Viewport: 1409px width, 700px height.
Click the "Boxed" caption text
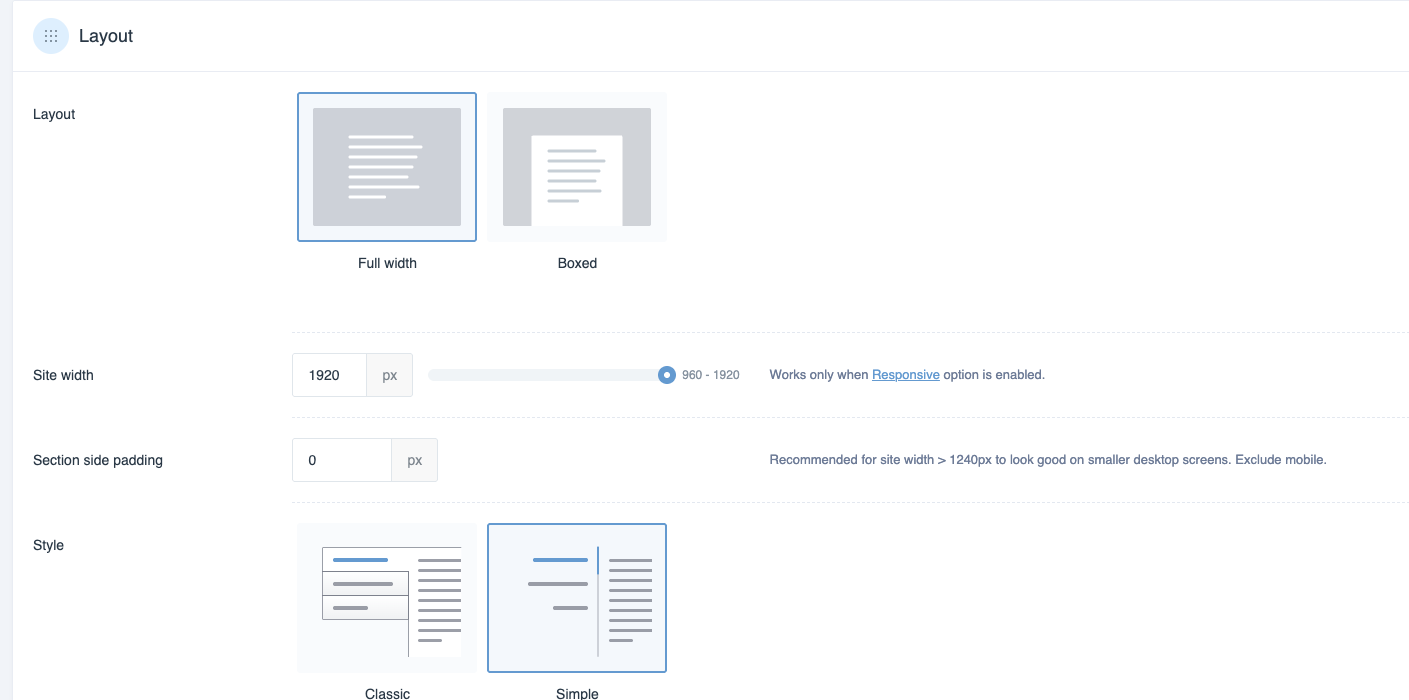[x=577, y=263]
